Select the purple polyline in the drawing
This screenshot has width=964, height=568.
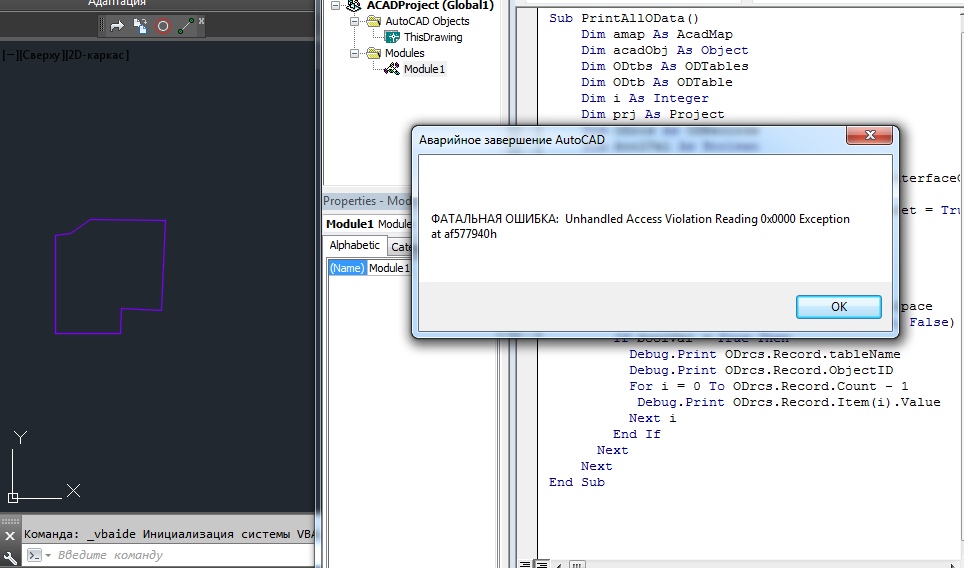(55, 283)
